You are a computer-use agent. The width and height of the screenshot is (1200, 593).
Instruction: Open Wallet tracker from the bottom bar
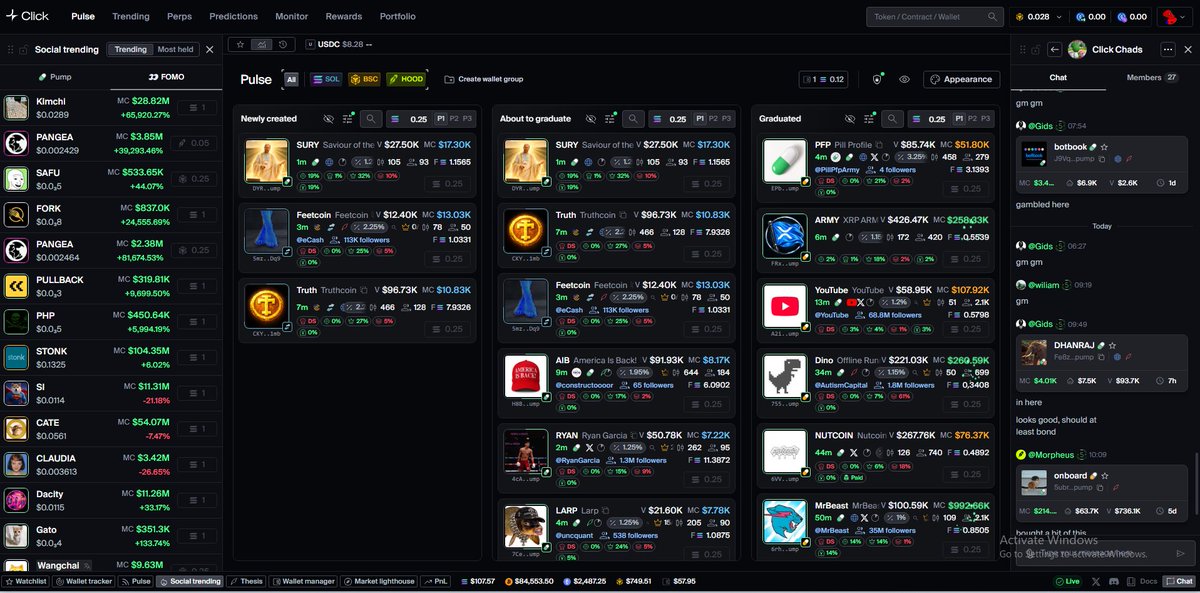84,581
